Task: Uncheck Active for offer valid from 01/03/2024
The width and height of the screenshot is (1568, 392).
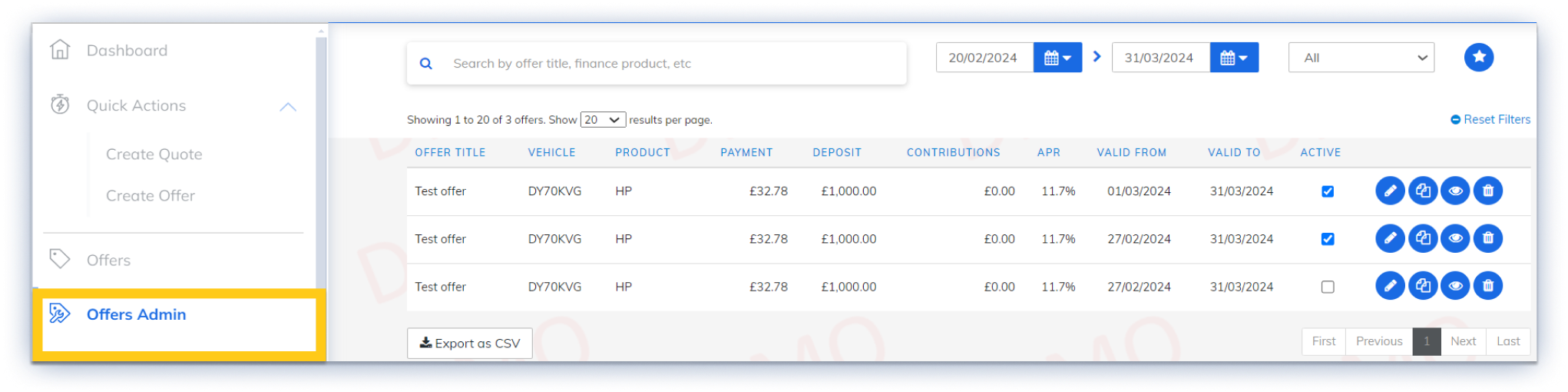Action: click(x=1327, y=191)
